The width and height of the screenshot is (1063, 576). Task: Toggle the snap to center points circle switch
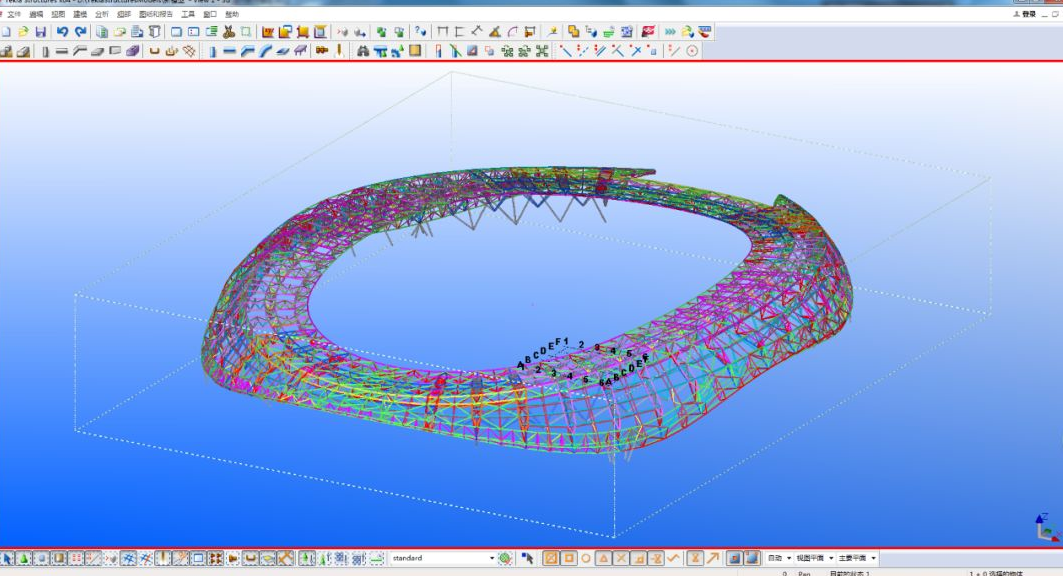click(x=586, y=558)
